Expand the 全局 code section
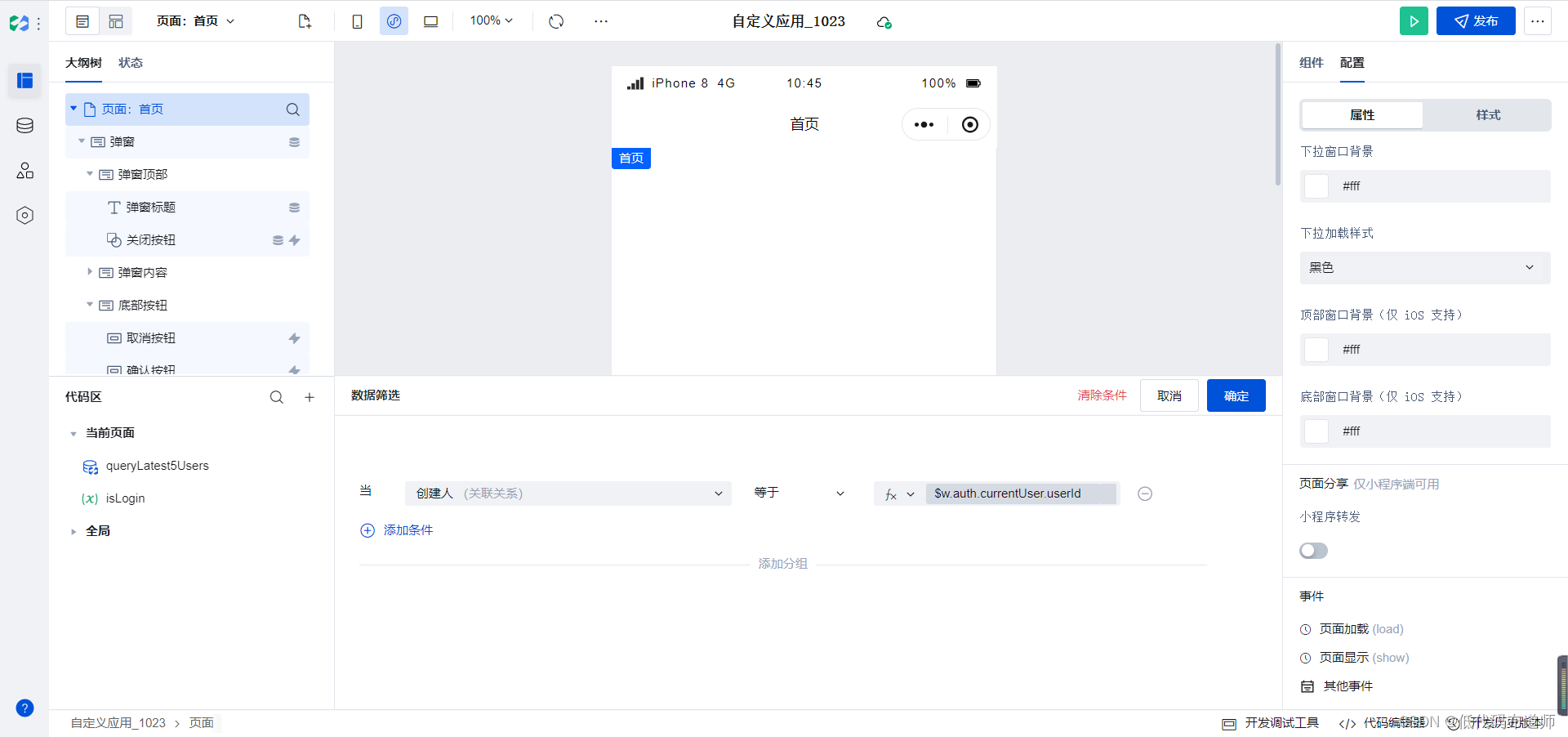The image size is (1568, 737). coord(73,531)
